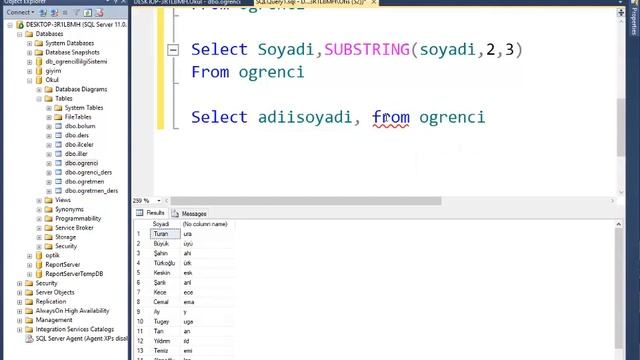Viewport: 640px width, 360px height.
Task: Select the Storage folder under Okul
Action: click(x=65, y=237)
